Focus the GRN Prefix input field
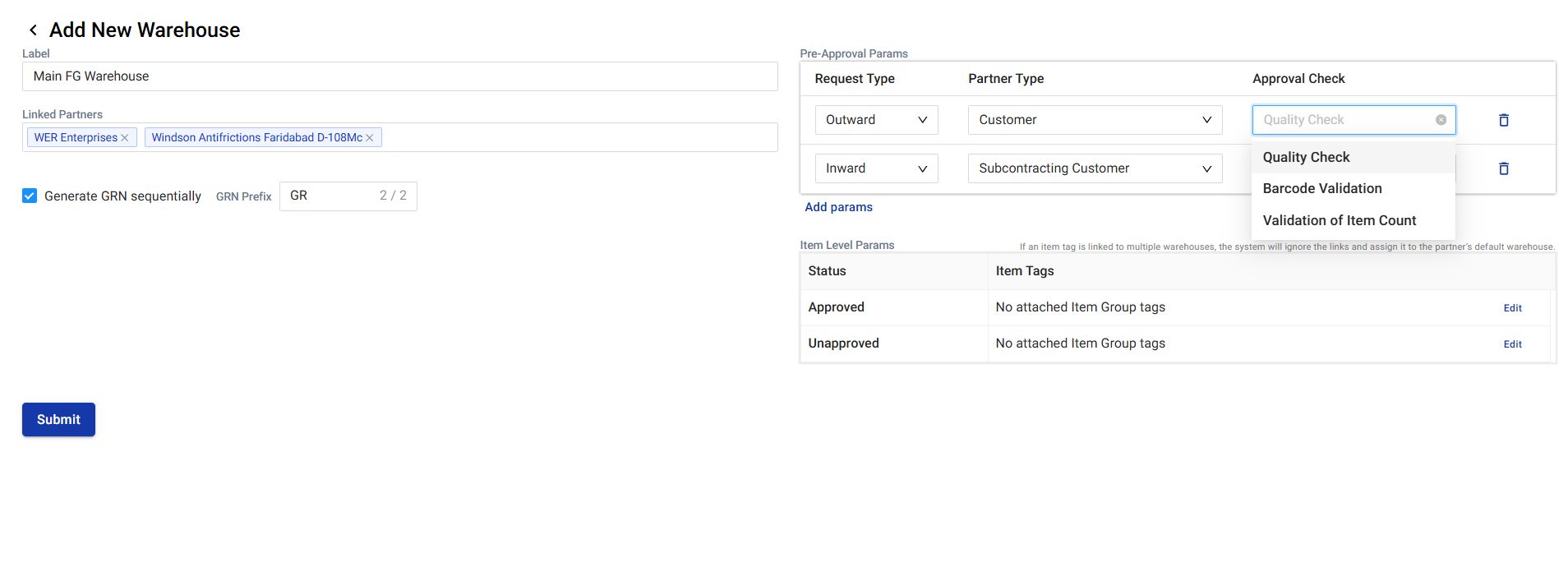Screen dimensions: 1568x567 pyautogui.click(x=329, y=196)
